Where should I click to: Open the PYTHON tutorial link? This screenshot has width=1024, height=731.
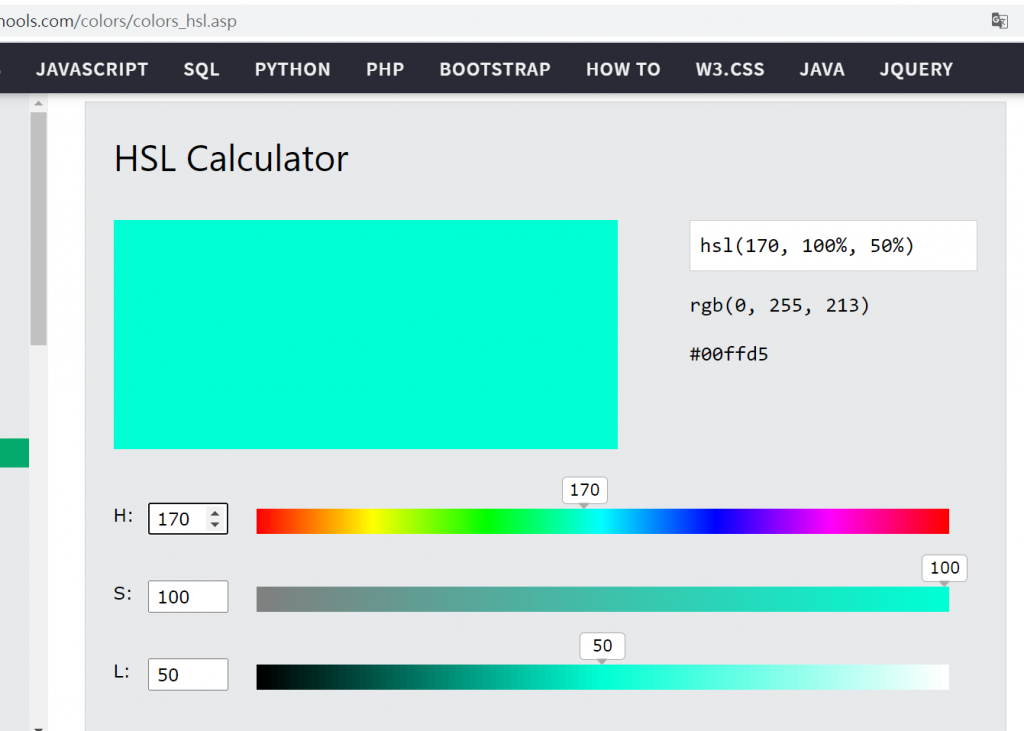(x=292, y=69)
